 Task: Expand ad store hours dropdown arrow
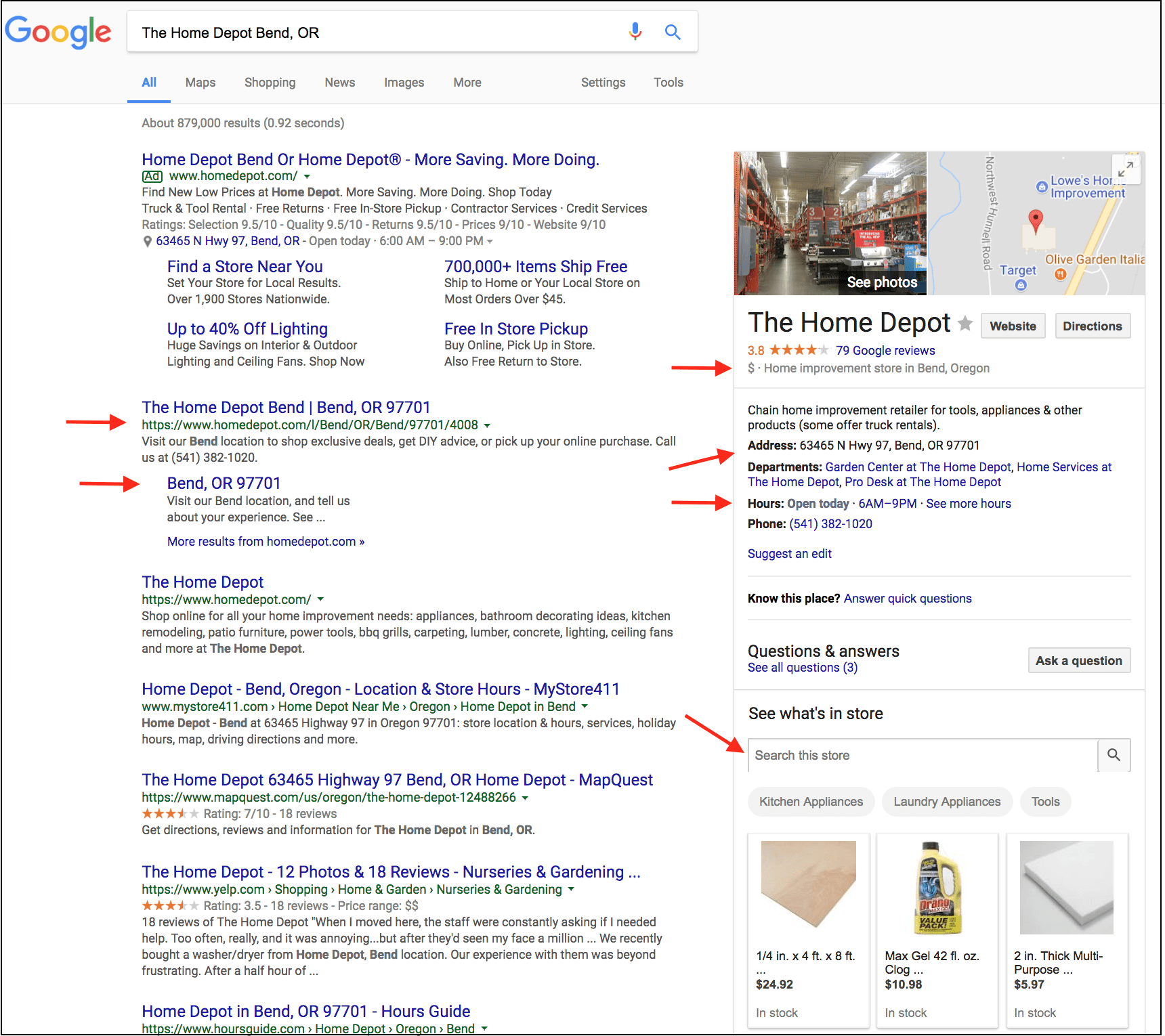point(490,242)
